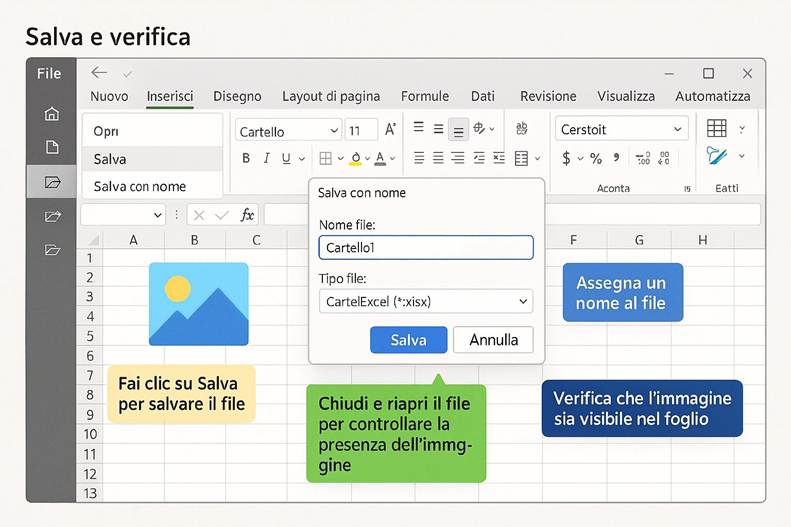Click the align right icon
Image resolution: width=791 pixels, height=527 pixels.
pos(458,158)
